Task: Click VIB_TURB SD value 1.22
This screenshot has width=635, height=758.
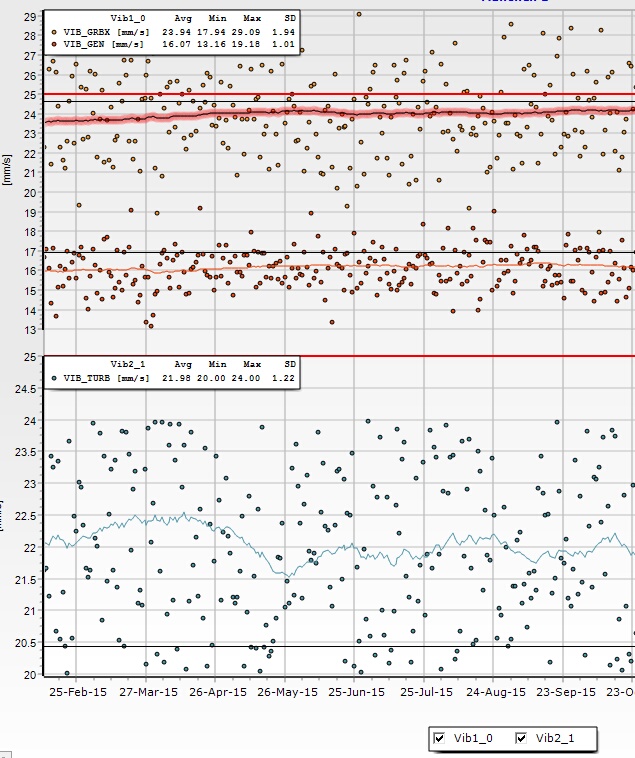Action: tap(283, 378)
